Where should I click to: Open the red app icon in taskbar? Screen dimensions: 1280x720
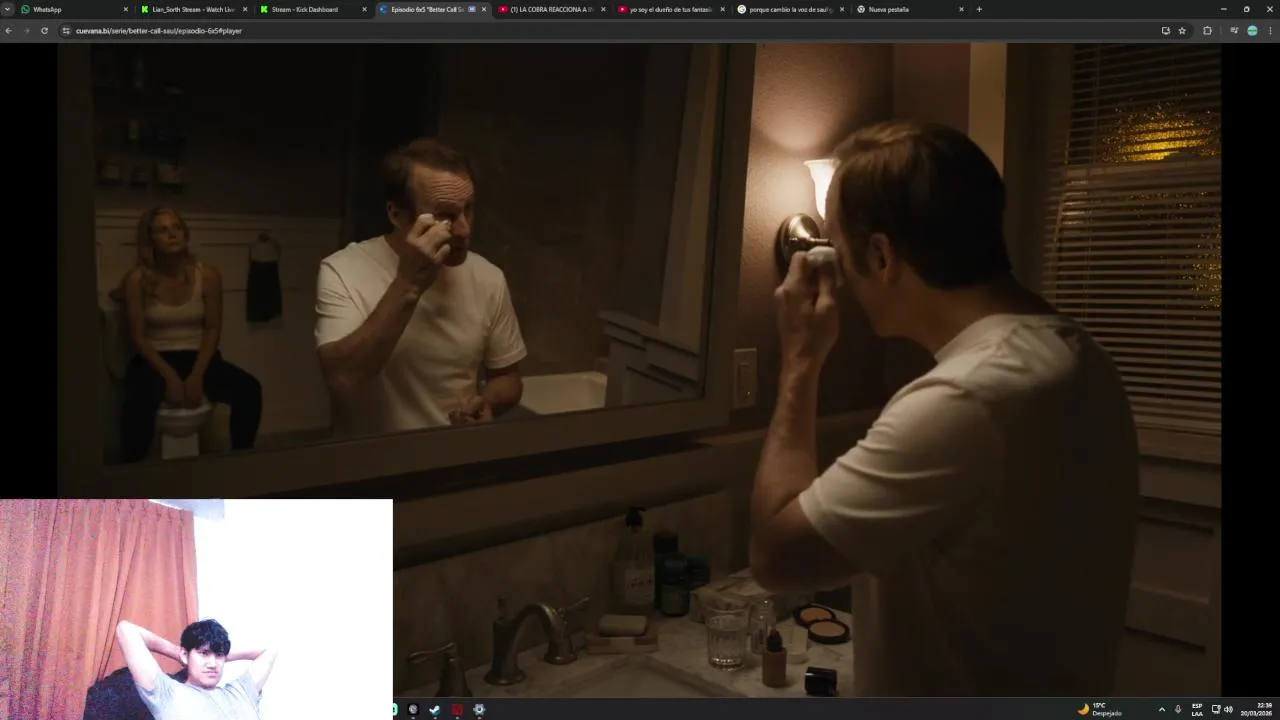click(457, 710)
